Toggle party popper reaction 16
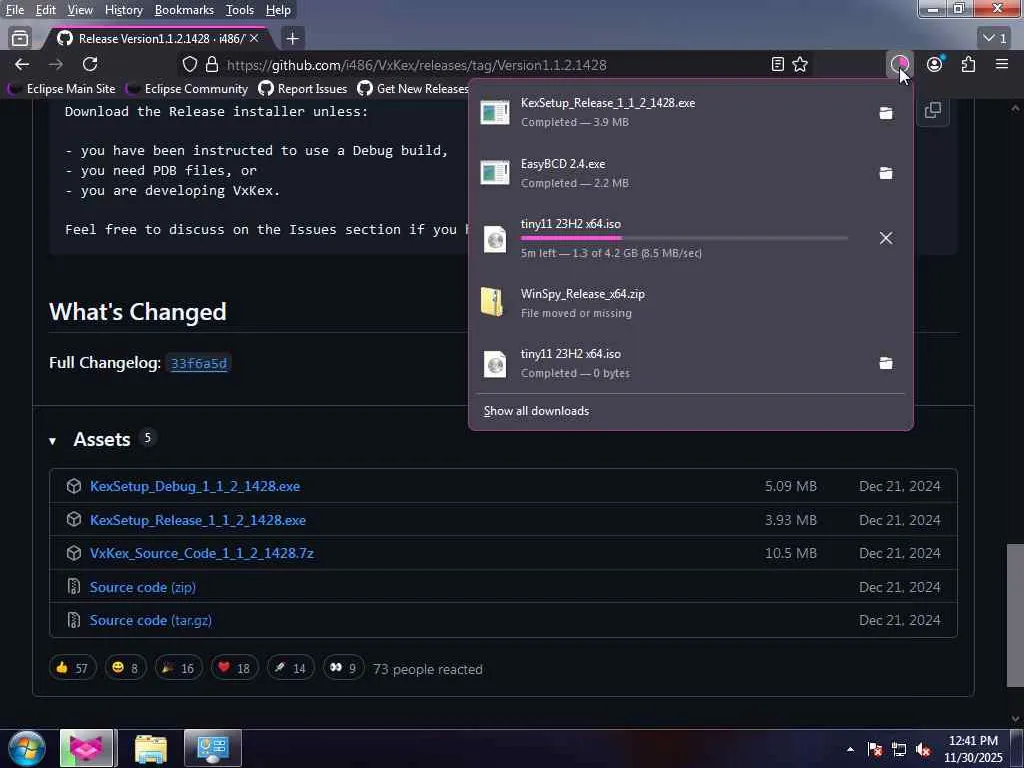Viewport: 1024px width, 768px height. [178, 668]
